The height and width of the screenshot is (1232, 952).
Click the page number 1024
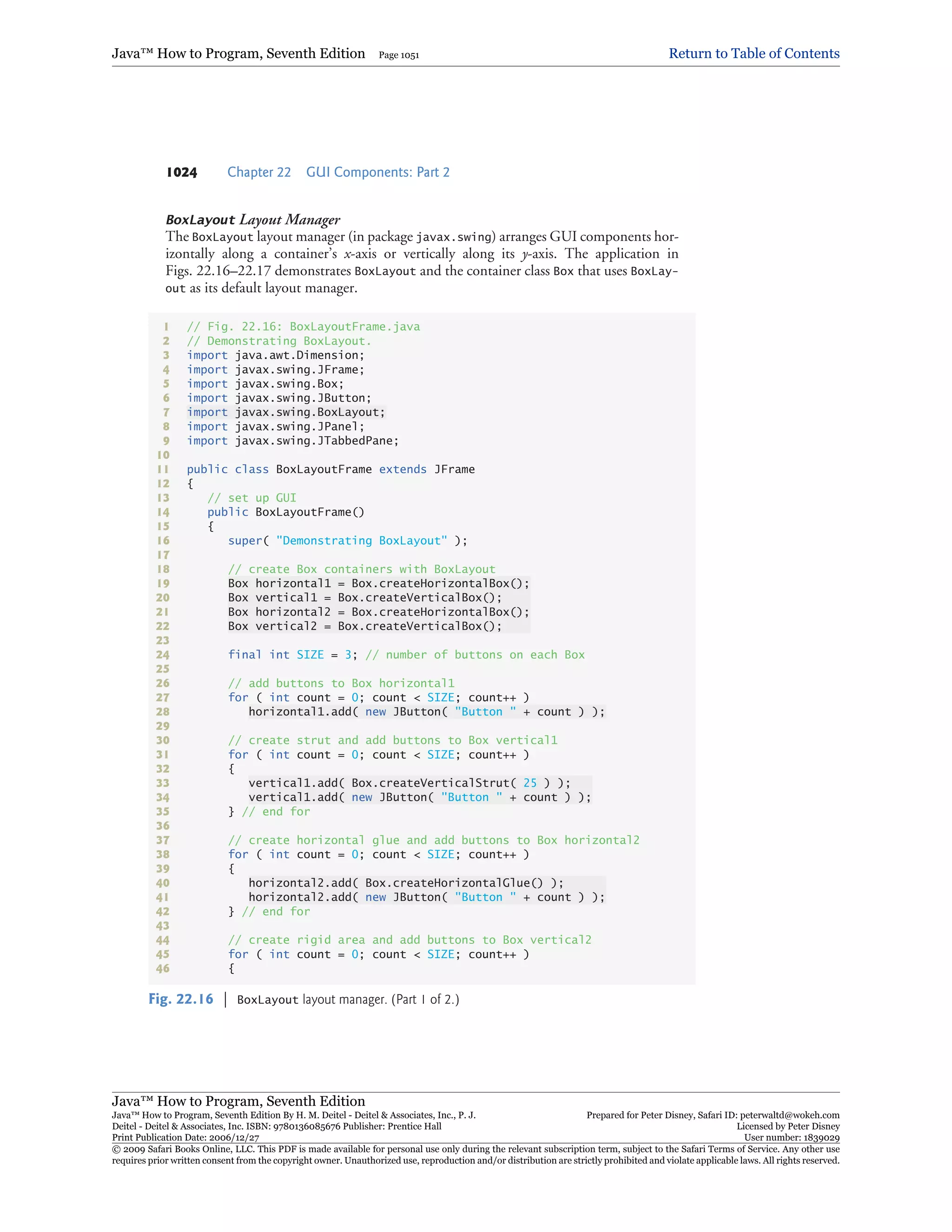tap(182, 172)
